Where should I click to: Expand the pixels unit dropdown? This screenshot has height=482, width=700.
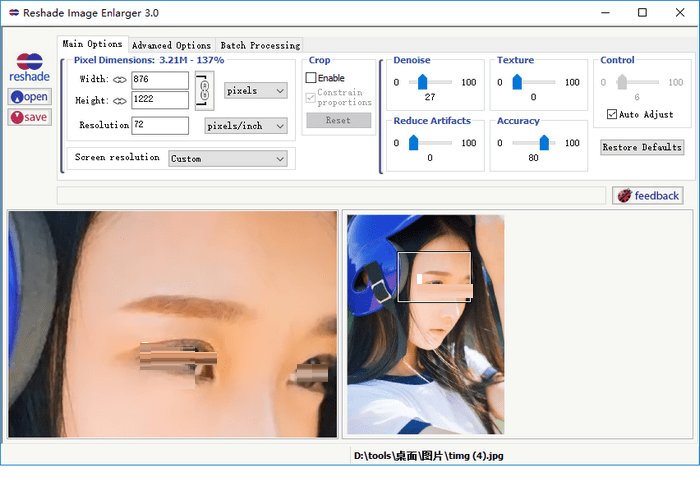(255, 91)
